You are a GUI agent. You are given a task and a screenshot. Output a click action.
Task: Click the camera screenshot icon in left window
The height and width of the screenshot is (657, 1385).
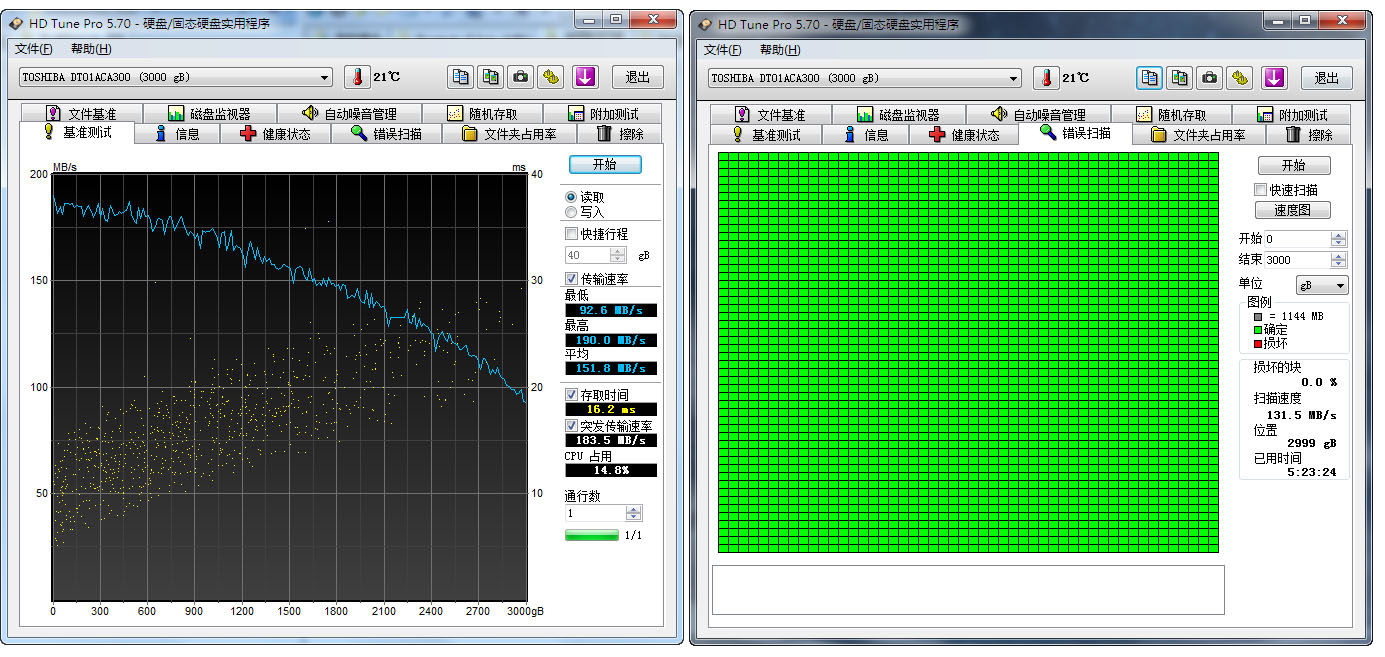pyautogui.click(x=521, y=77)
